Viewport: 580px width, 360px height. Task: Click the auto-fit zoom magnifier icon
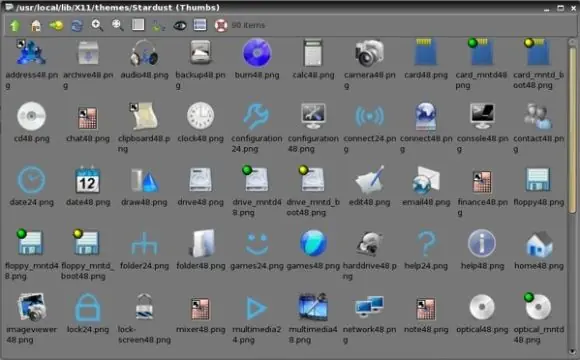point(118,25)
